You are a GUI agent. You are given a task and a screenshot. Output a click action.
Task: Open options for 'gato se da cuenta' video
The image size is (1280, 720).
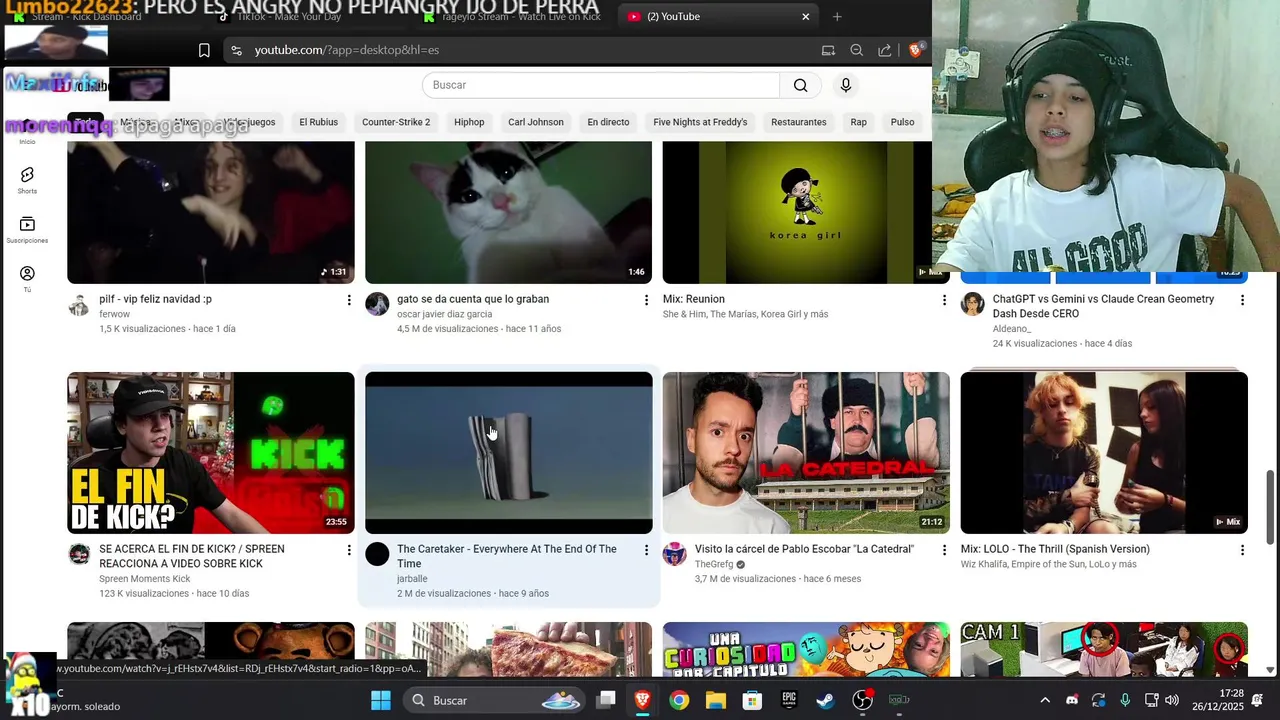tap(646, 300)
